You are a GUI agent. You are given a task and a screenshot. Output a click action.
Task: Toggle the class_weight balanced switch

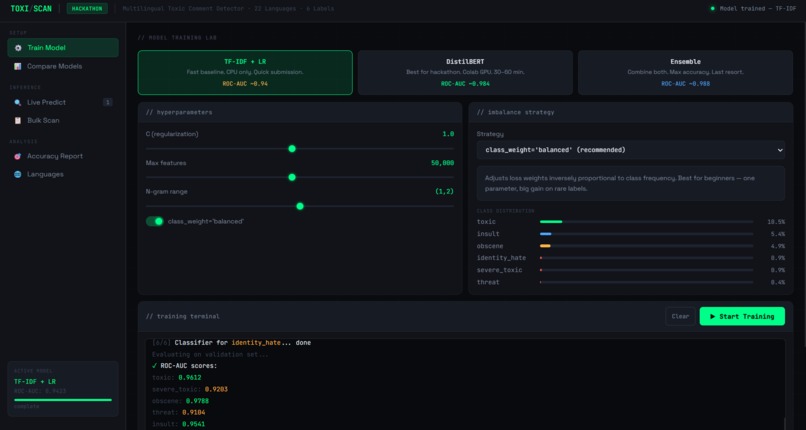coord(155,221)
